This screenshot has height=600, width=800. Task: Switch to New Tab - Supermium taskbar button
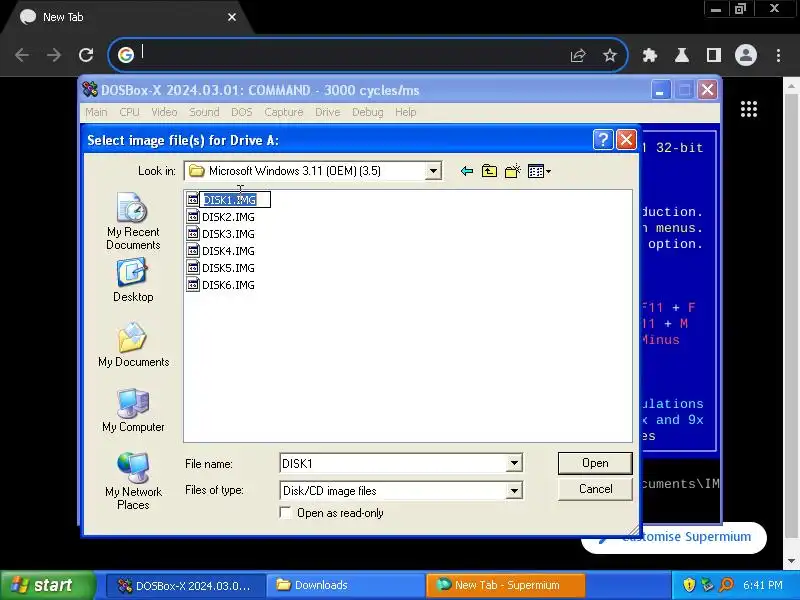point(506,585)
